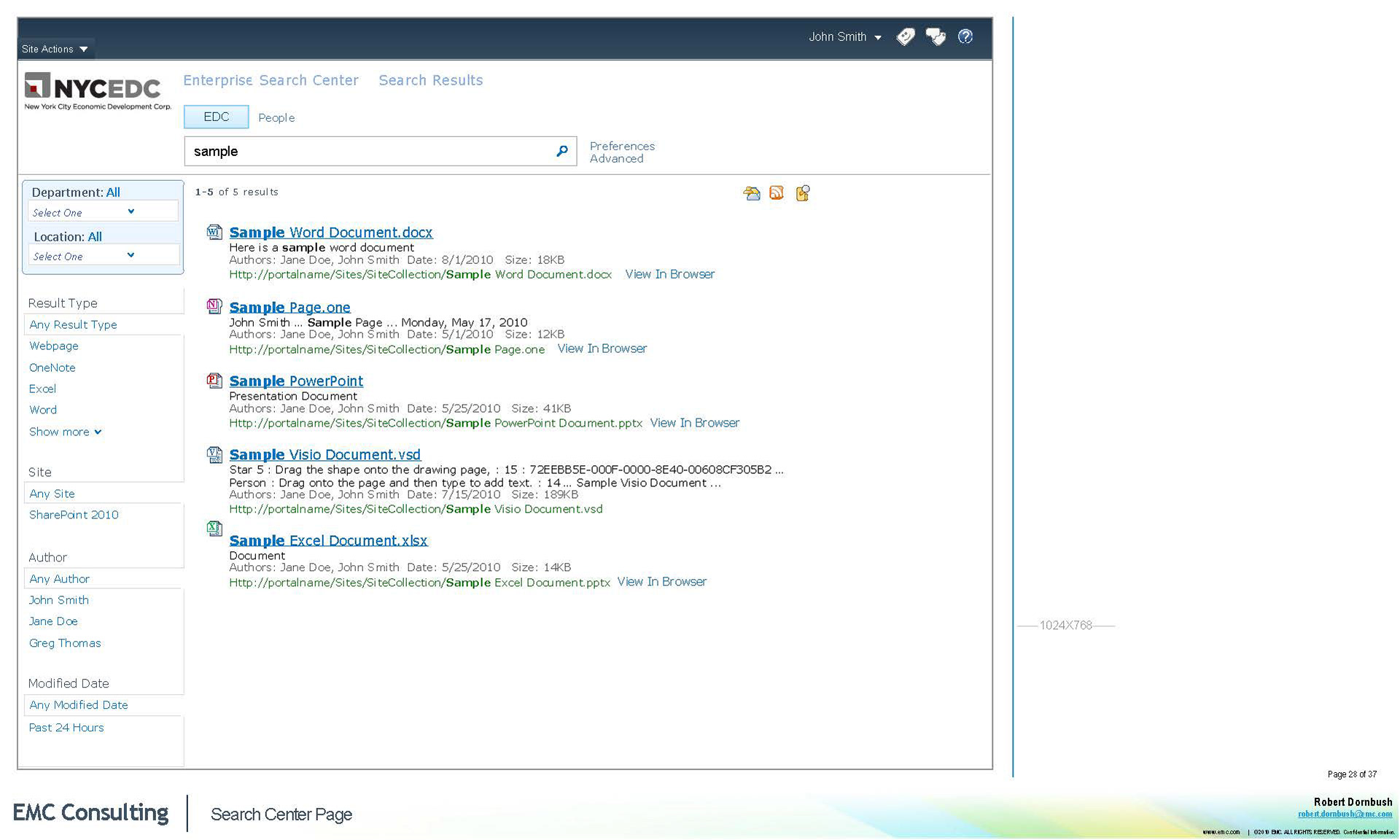This screenshot has width=1400, height=840.
Task: Click the Excel file icon in the results
Action: click(x=214, y=528)
